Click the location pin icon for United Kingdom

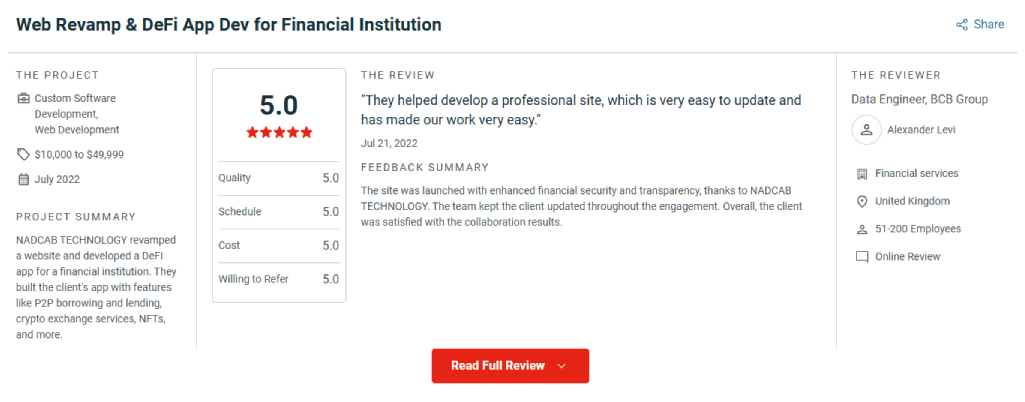pyautogui.click(x=862, y=201)
